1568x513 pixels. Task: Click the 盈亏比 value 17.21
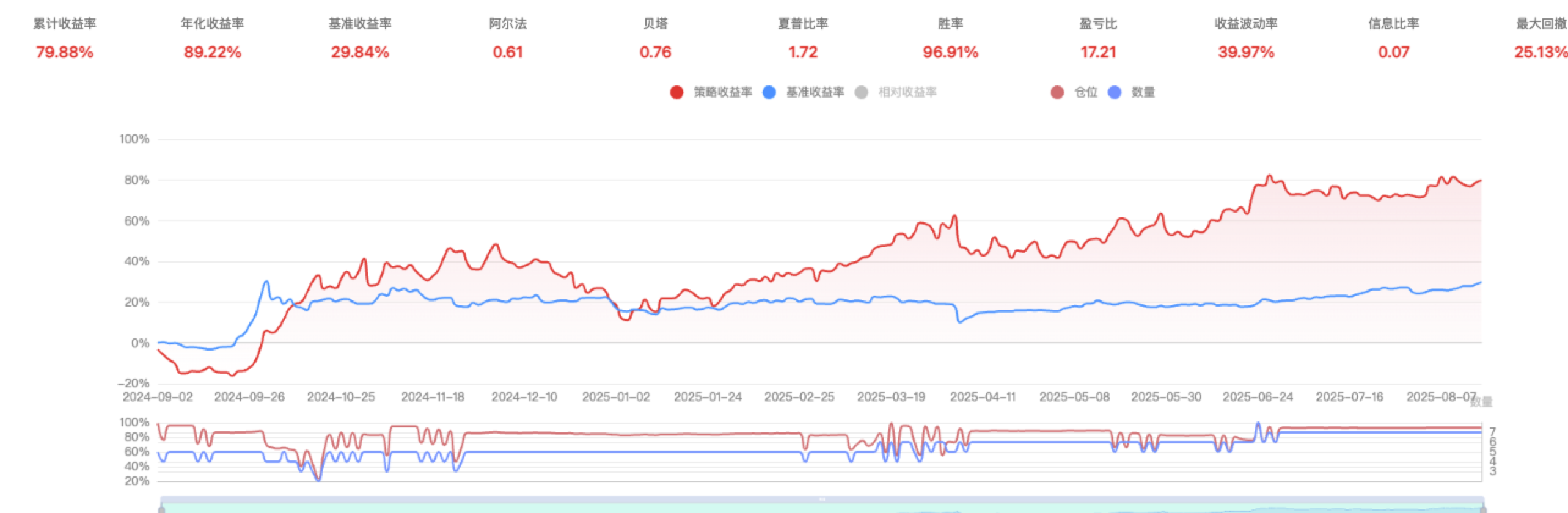[x=1098, y=53]
